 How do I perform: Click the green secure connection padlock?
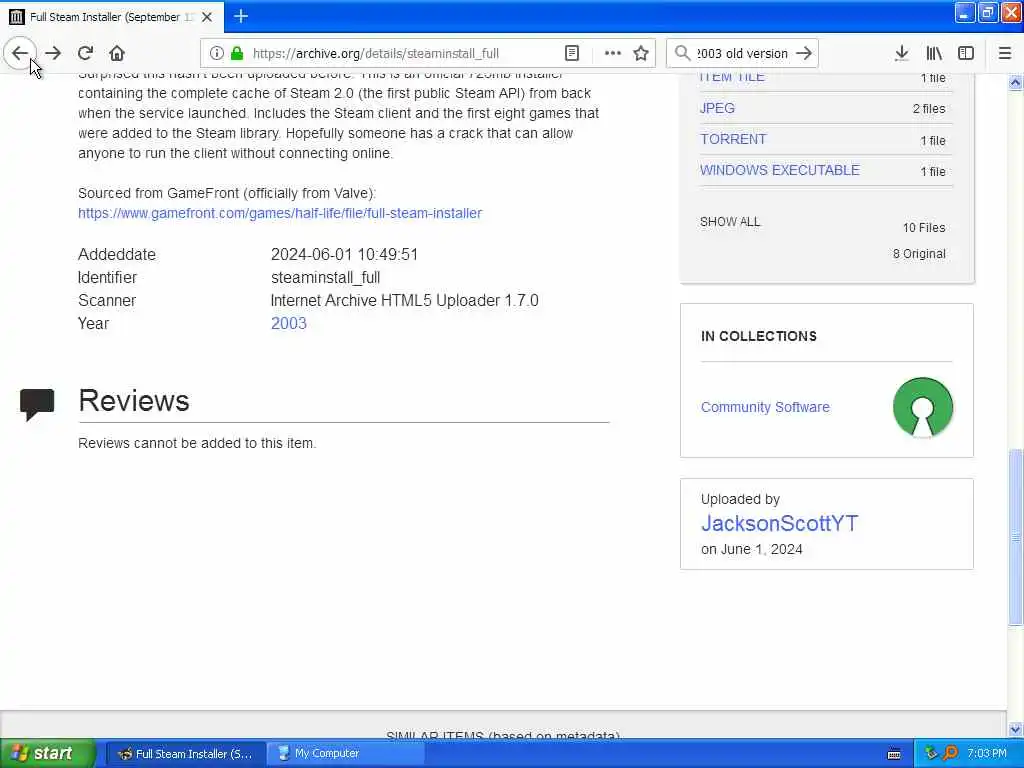237,53
